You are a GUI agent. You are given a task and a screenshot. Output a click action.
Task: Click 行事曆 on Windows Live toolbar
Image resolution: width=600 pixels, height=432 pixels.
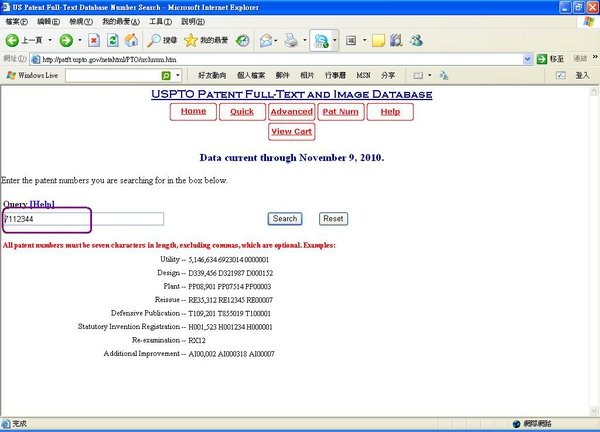(335, 75)
